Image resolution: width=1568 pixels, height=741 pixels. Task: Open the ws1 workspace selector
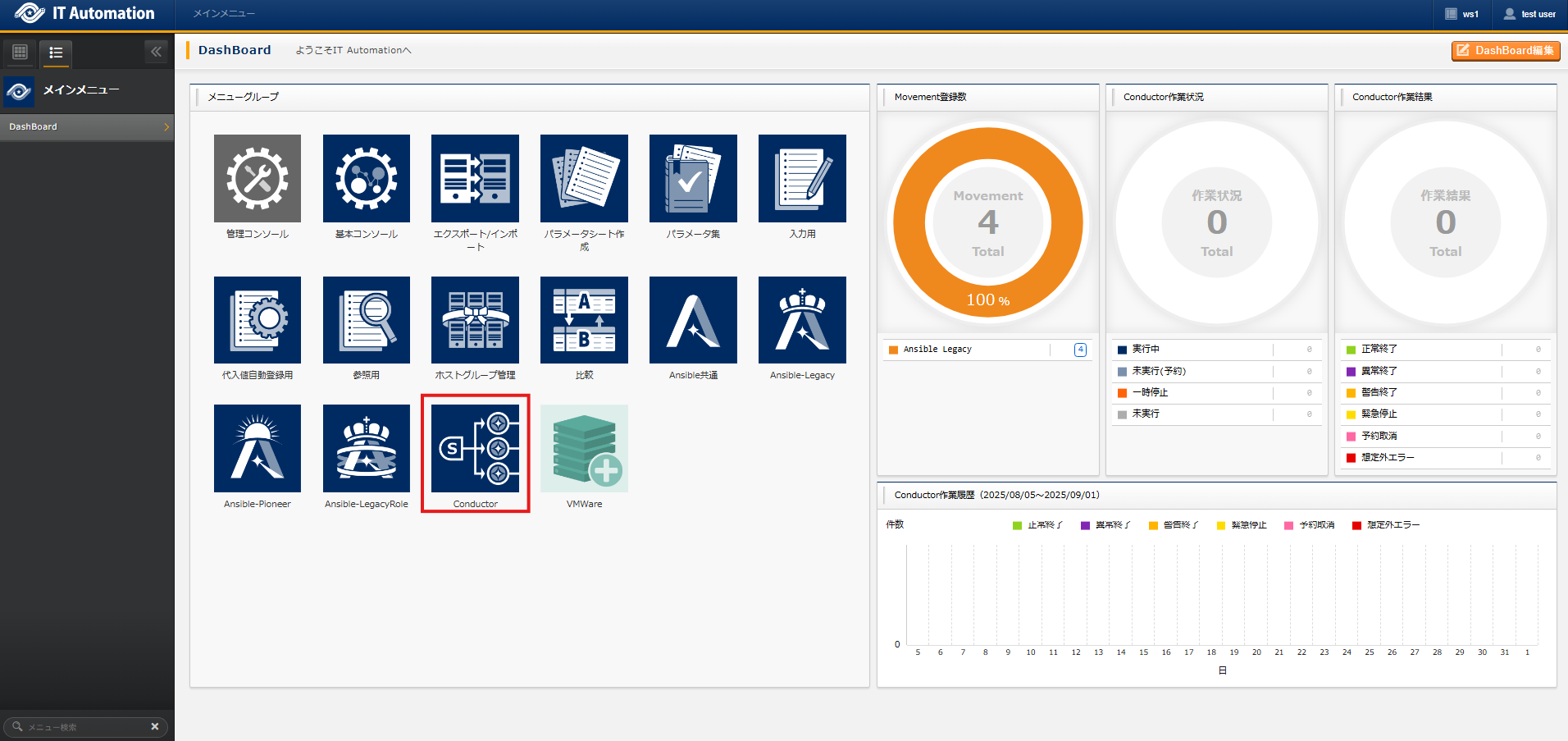tap(1461, 14)
